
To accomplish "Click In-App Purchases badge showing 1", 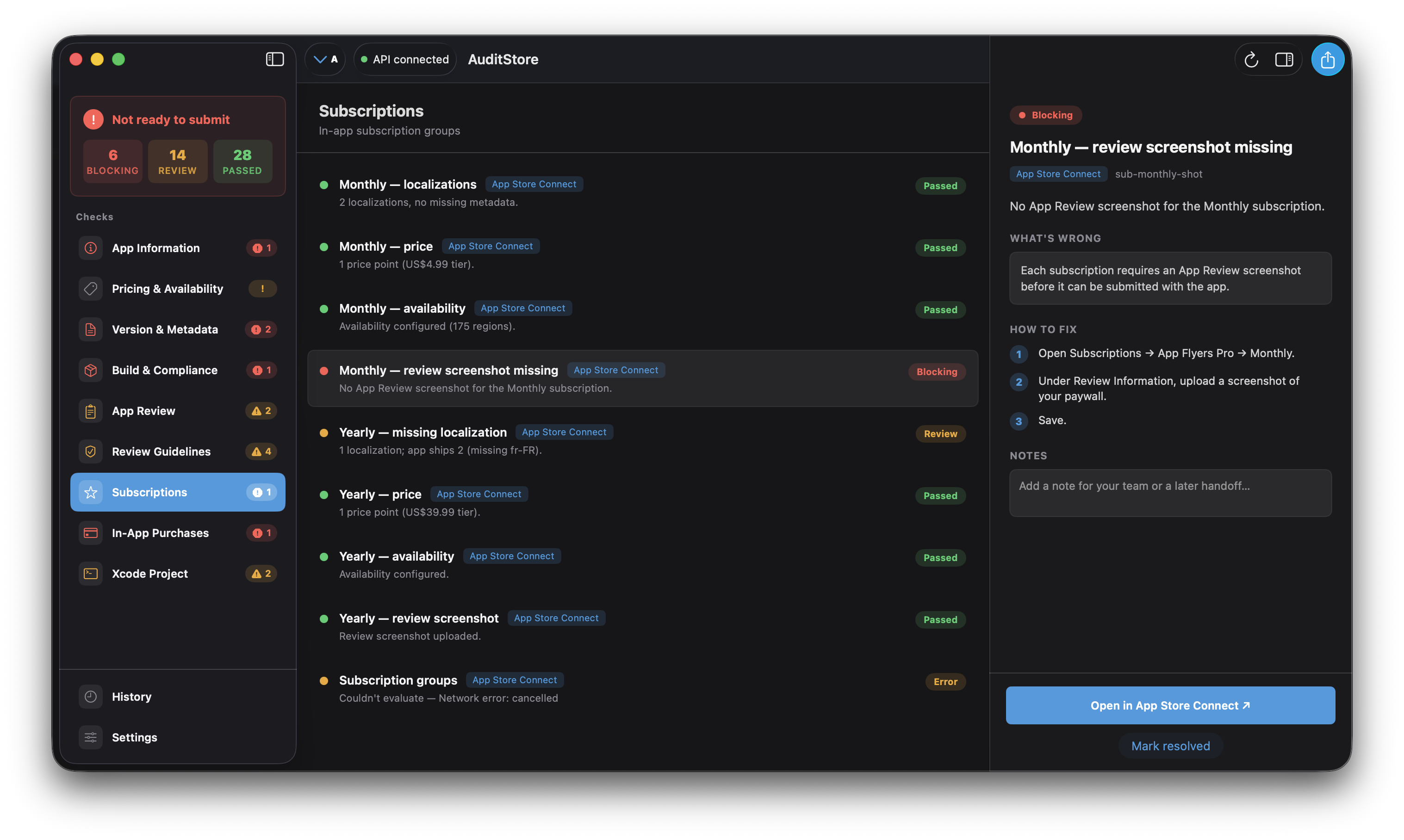I will 261,533.
